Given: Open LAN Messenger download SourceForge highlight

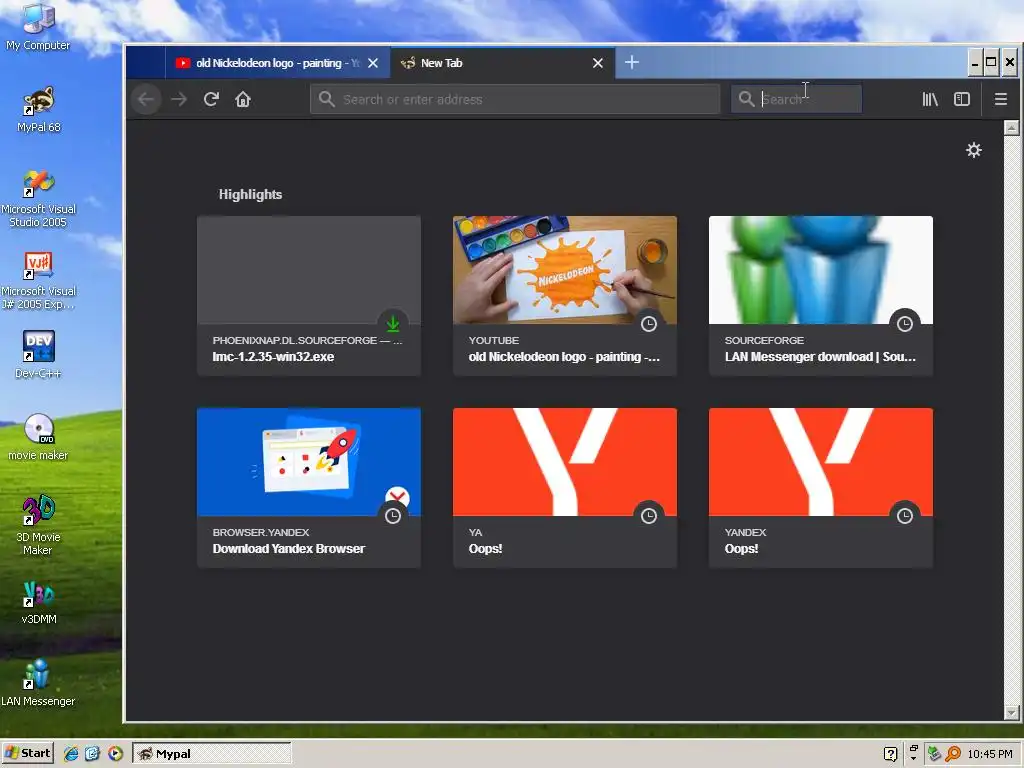Looking at the screenshot, I should coord(821,296).
